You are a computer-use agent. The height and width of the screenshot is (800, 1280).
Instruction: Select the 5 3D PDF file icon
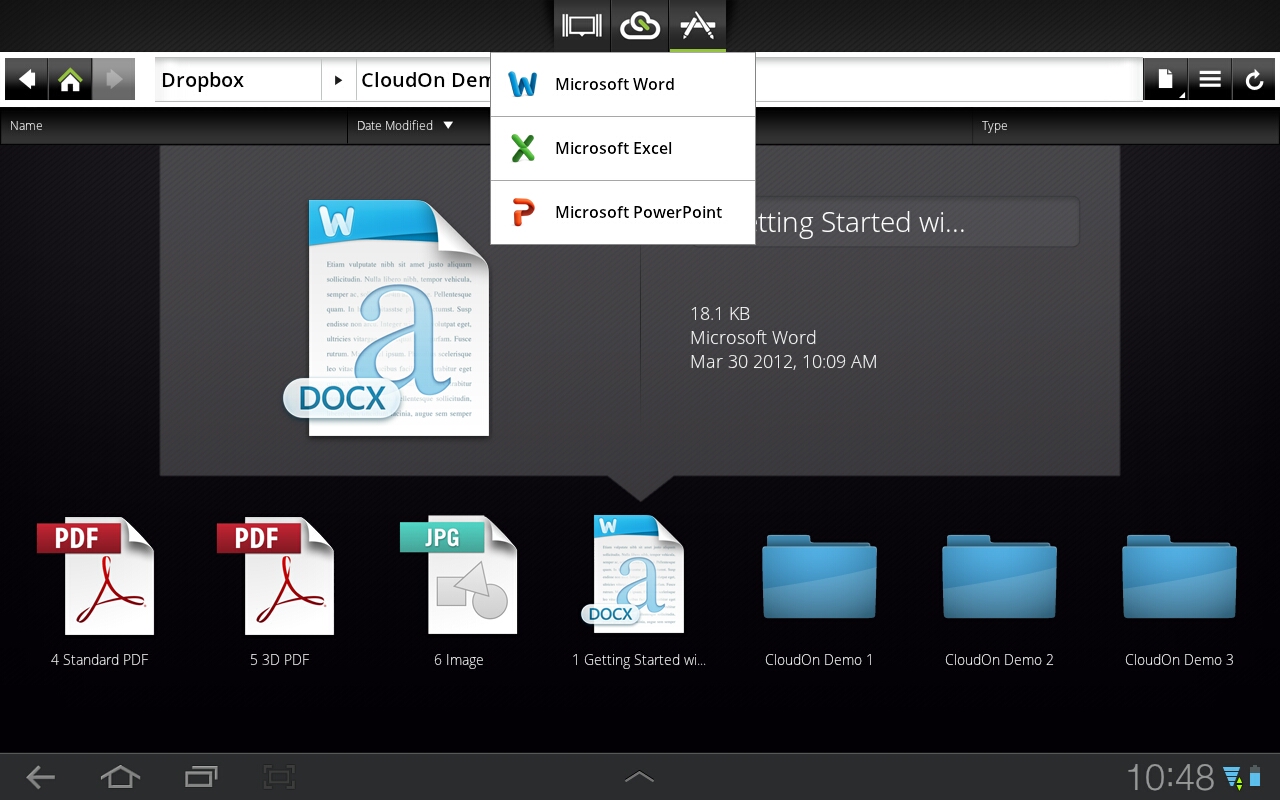coord(277,575)
